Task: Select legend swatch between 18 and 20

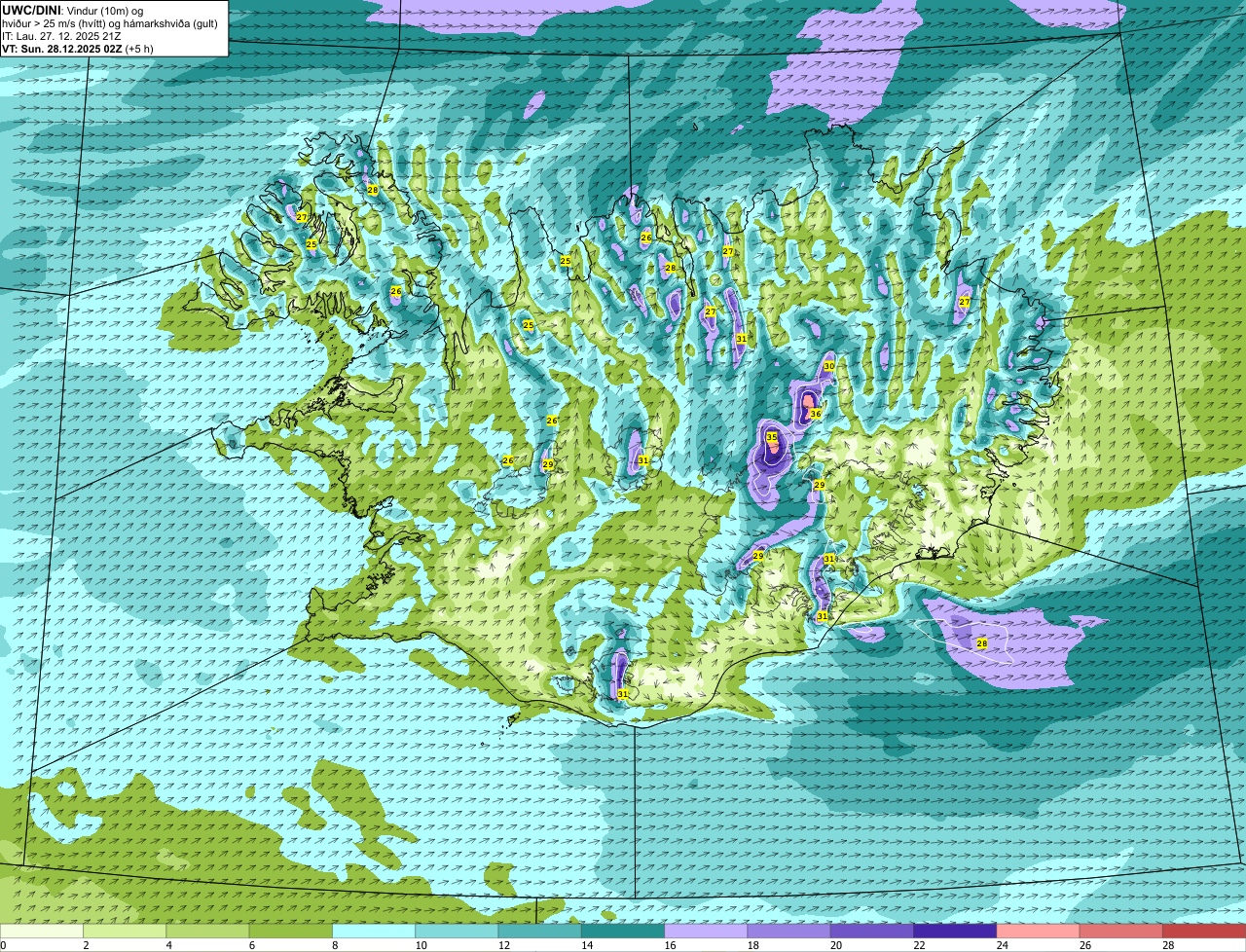Action: click(789, 931)
